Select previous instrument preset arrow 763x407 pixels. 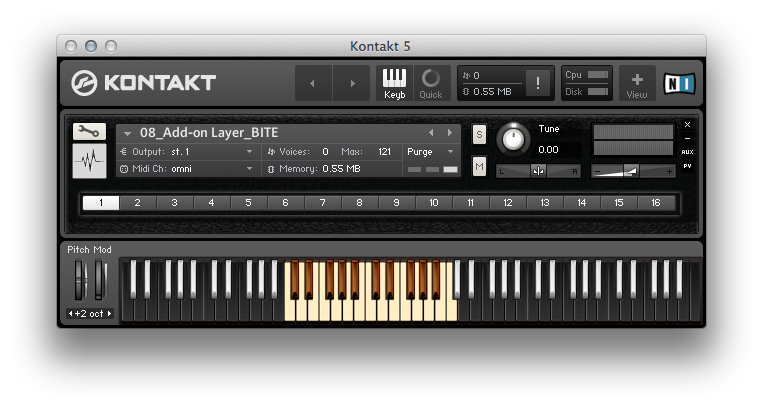coord(431,132)
